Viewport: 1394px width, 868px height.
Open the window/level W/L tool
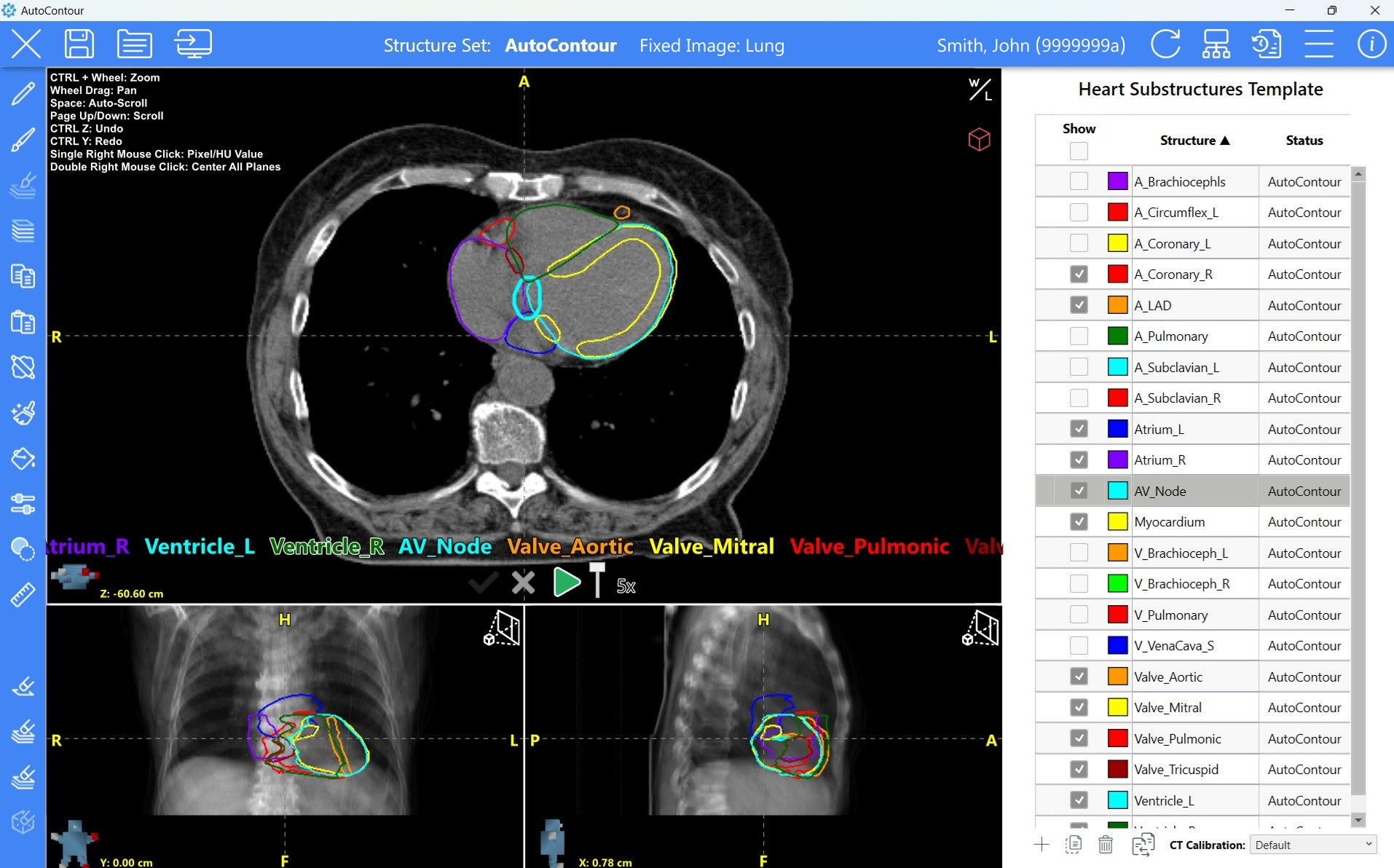click(x=980, y=90)
